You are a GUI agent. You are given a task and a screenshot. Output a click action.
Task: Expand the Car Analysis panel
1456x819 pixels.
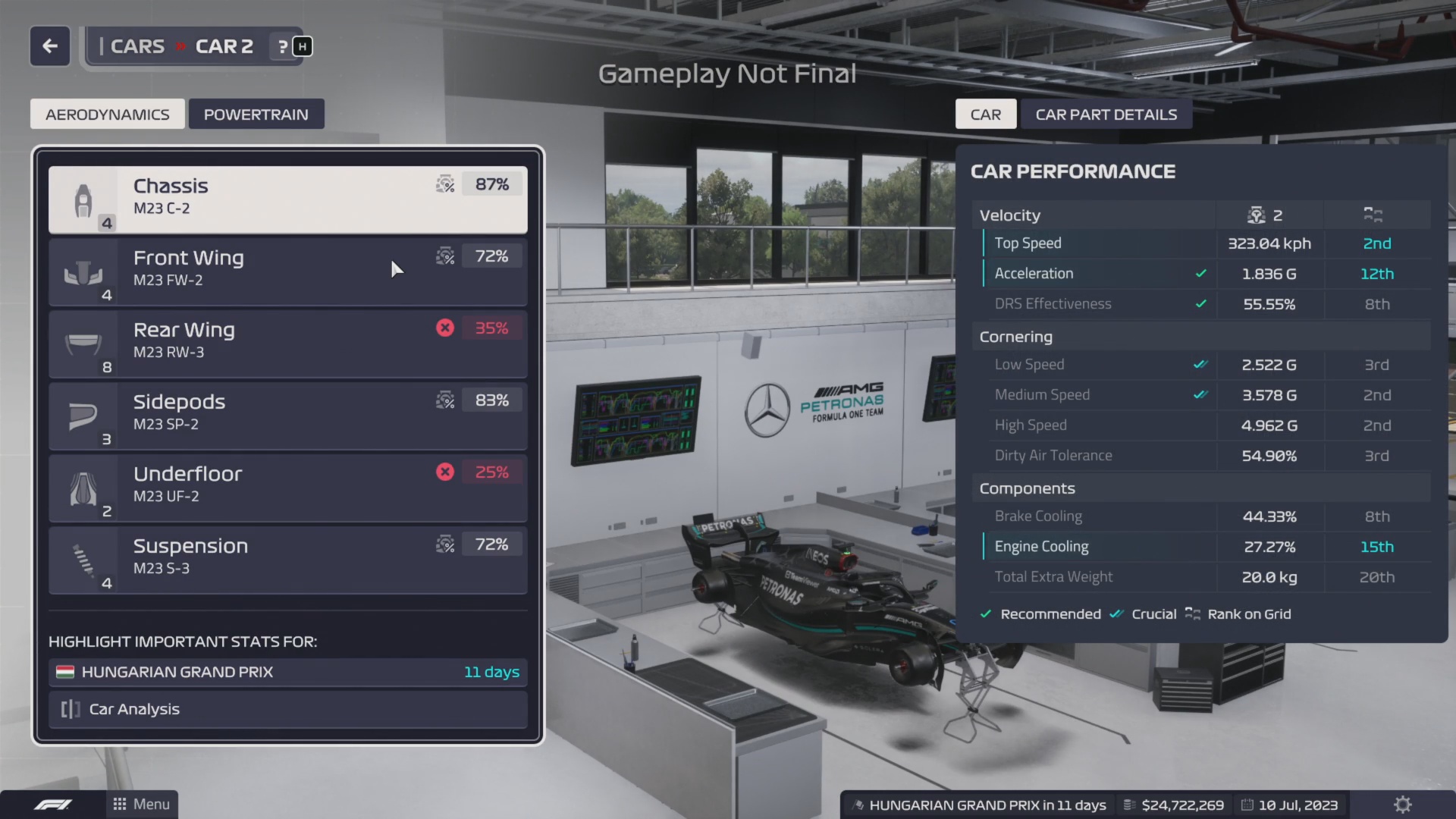(288, 708)
